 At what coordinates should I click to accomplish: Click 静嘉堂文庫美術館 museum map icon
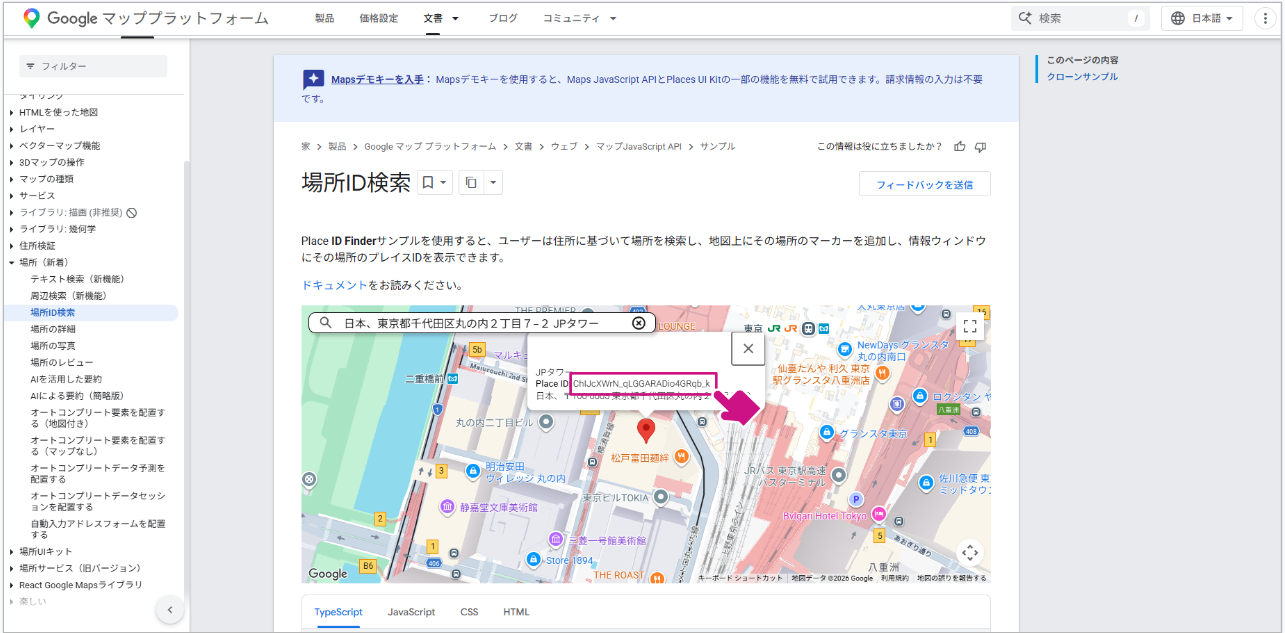click(x=448, y=506)
